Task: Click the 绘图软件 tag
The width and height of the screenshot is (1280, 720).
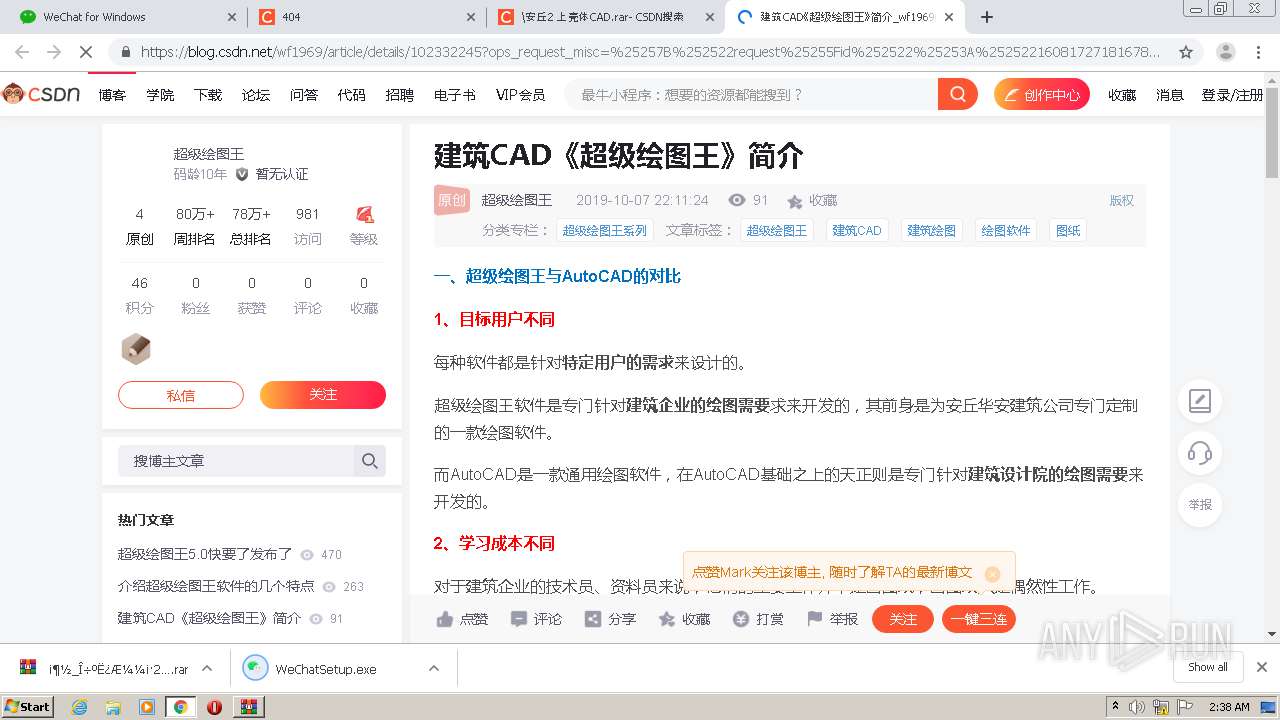Action: (x=1006, y=230)
